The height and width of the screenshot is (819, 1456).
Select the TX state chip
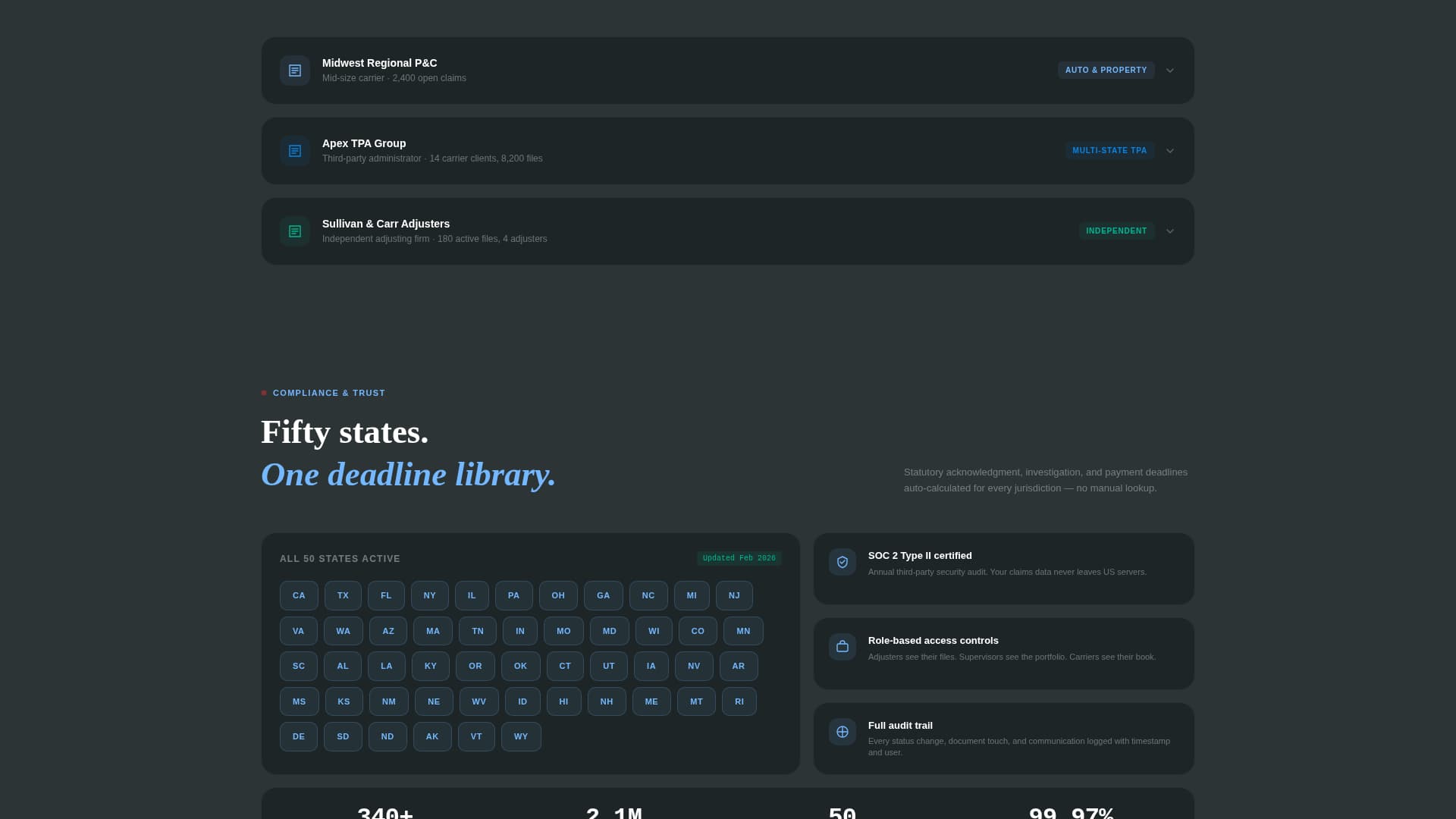tap(343, 595)
